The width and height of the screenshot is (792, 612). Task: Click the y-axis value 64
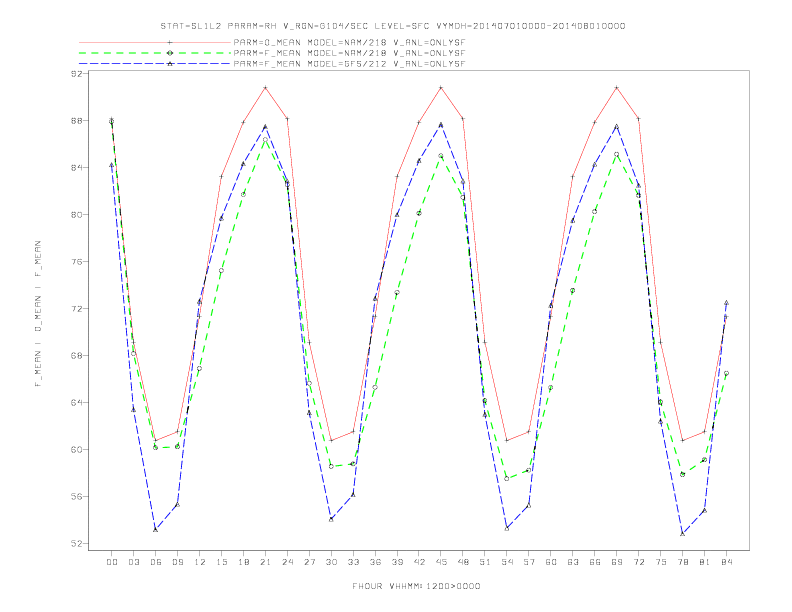[x=77, y=402]
